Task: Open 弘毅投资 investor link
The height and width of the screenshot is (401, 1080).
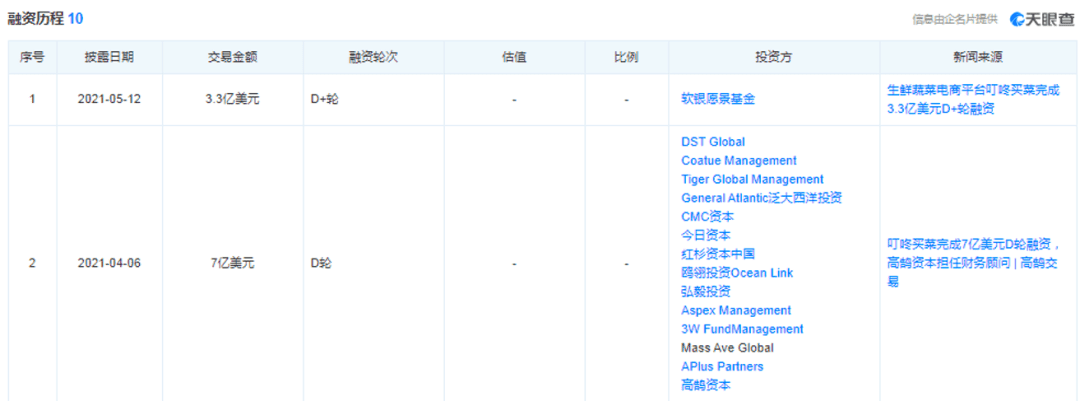Action: (705, 291)
